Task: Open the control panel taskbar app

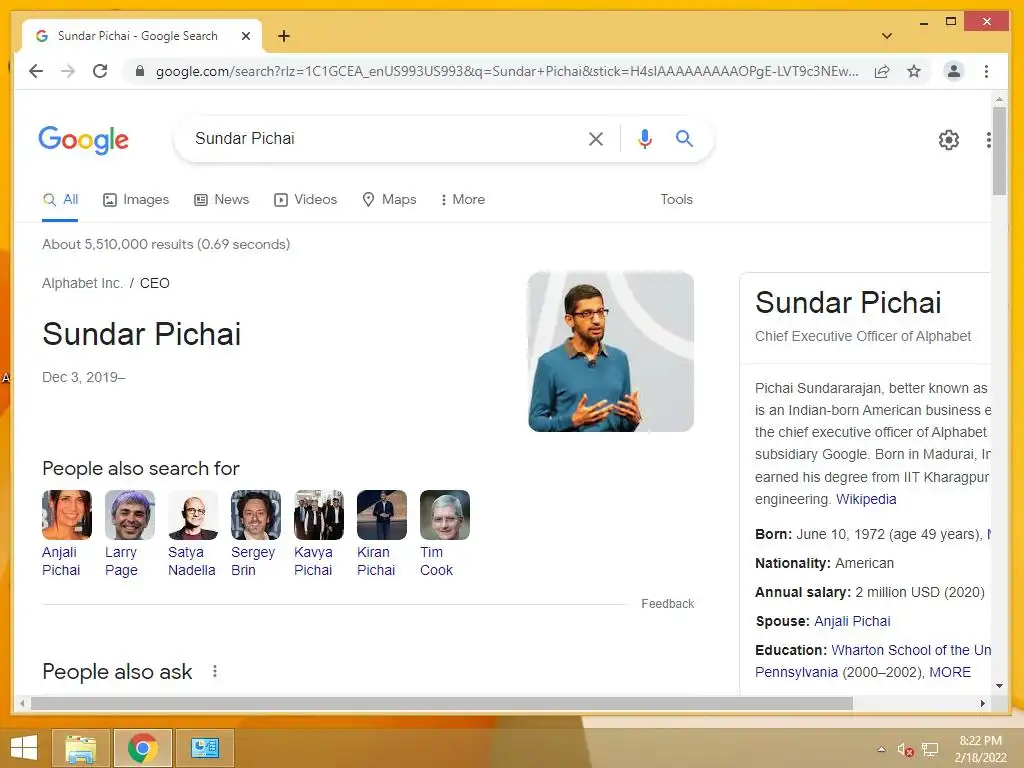Action: [x=204, y=748]
